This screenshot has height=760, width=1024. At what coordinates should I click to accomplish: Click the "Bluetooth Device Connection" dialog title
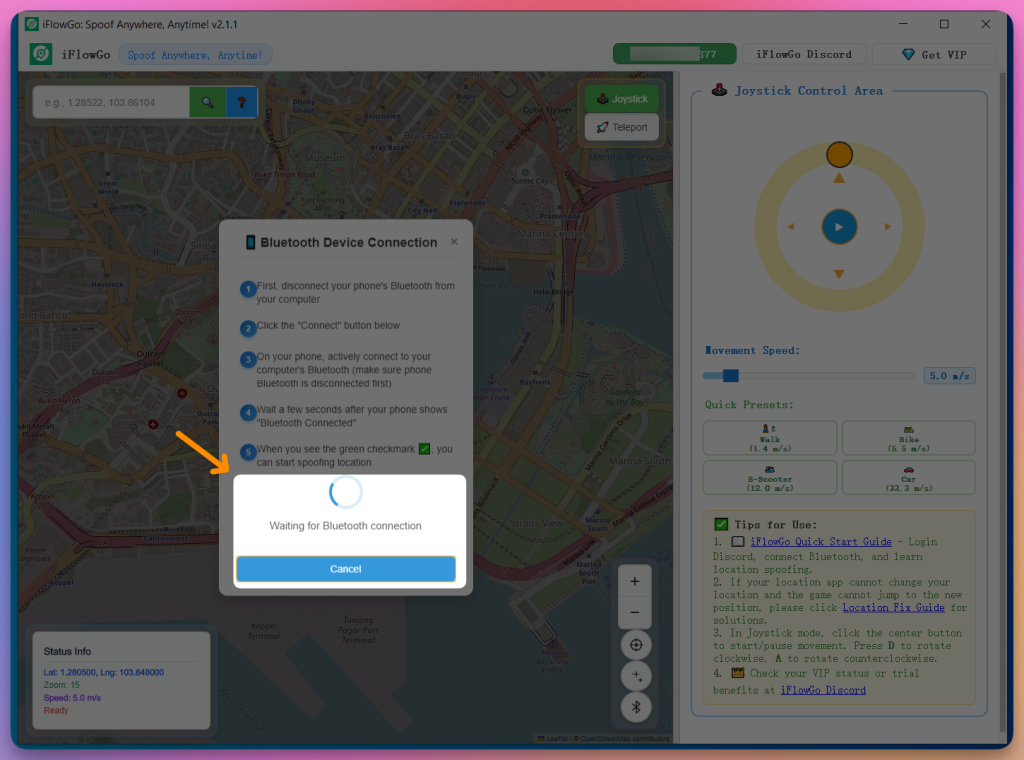point(349,242)
